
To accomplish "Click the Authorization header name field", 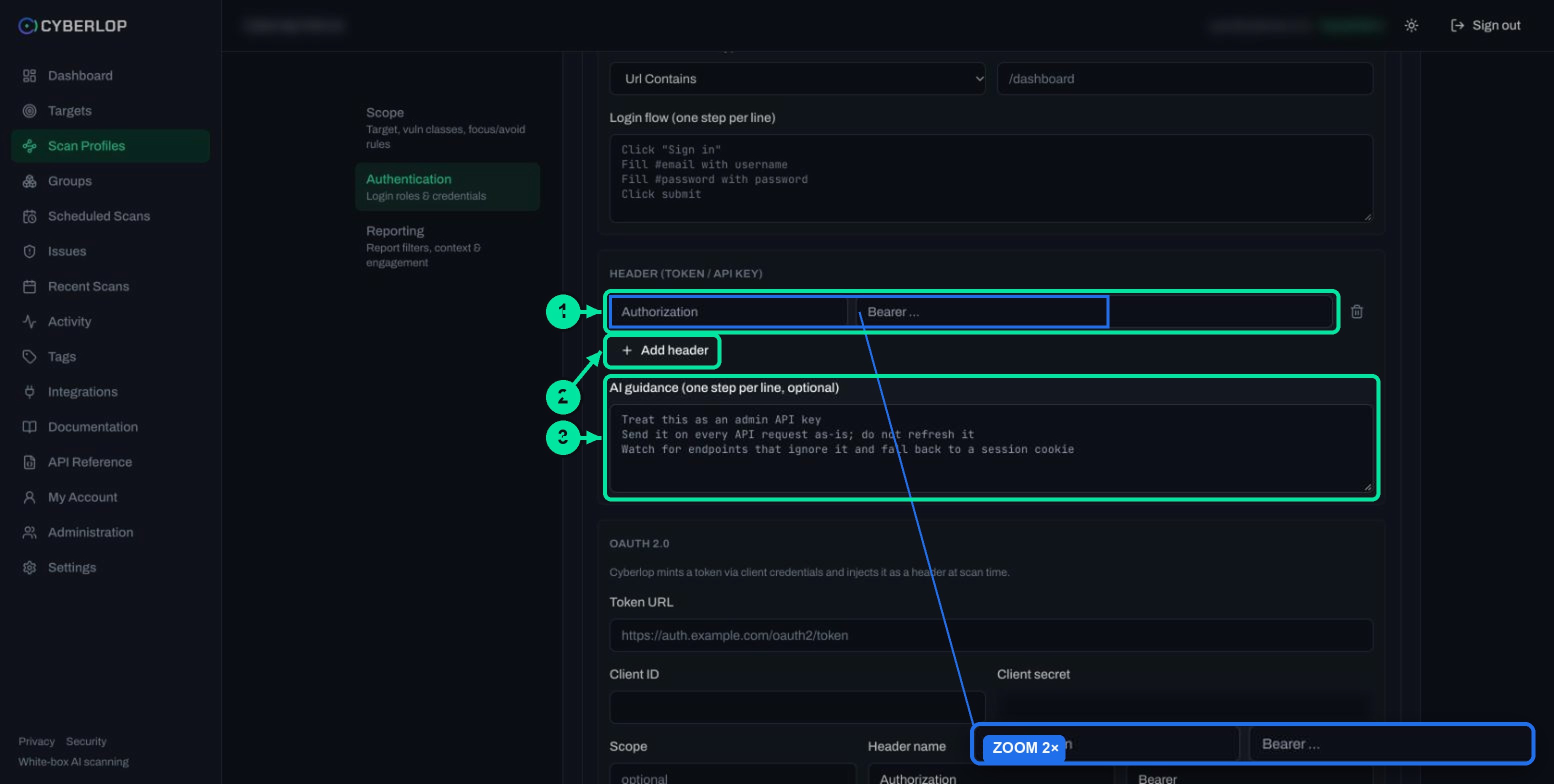I will click(728, 312).
